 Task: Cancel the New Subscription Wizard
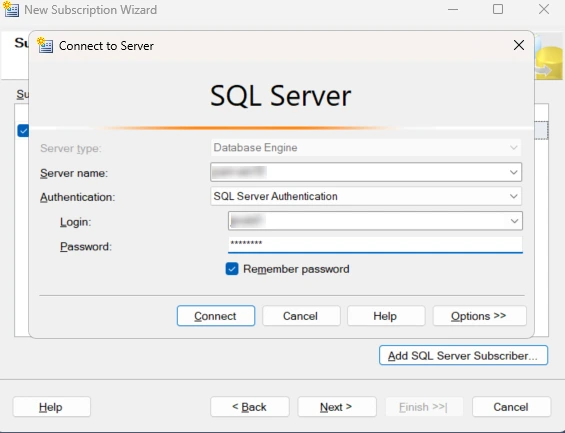[511, 407]
